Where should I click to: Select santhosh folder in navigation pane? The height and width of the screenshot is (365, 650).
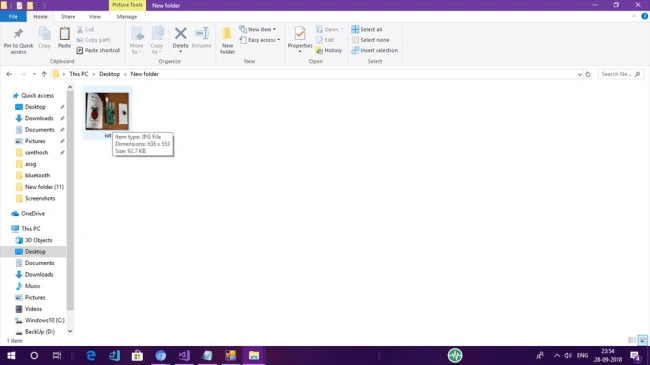pos(36,153)
